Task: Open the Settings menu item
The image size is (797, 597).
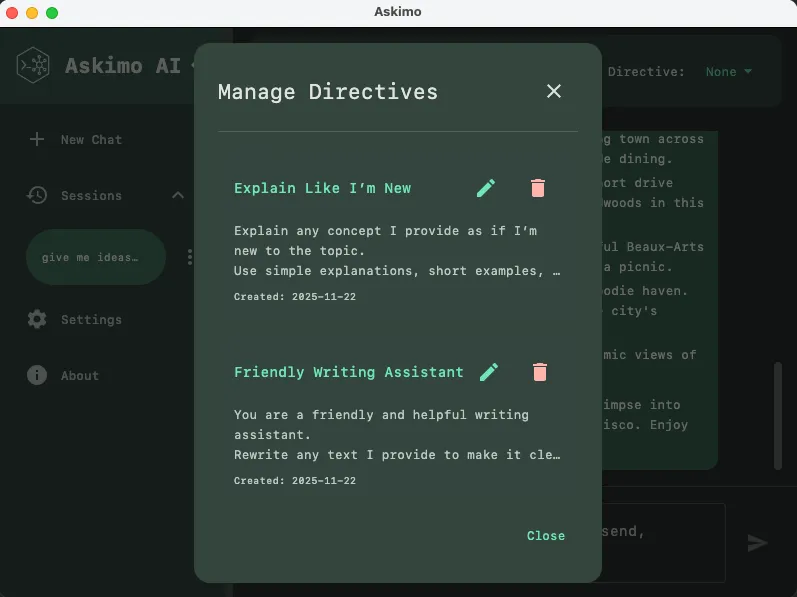Action: click(91, 320)
